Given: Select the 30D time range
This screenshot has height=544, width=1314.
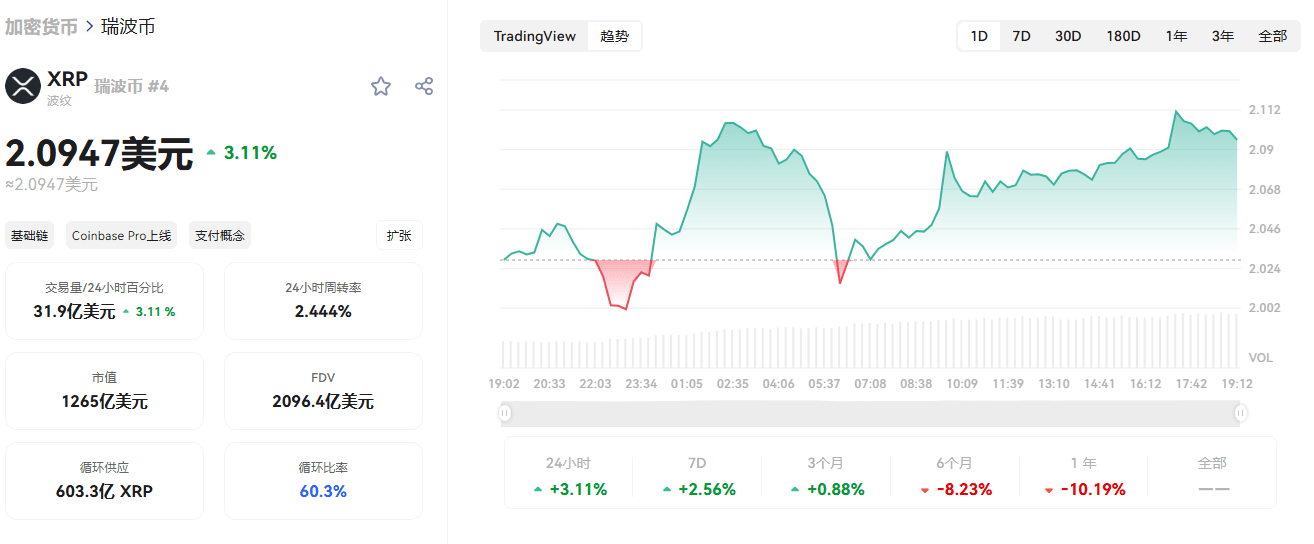Looking at the screenshot, I should (x=1068, y=36).
